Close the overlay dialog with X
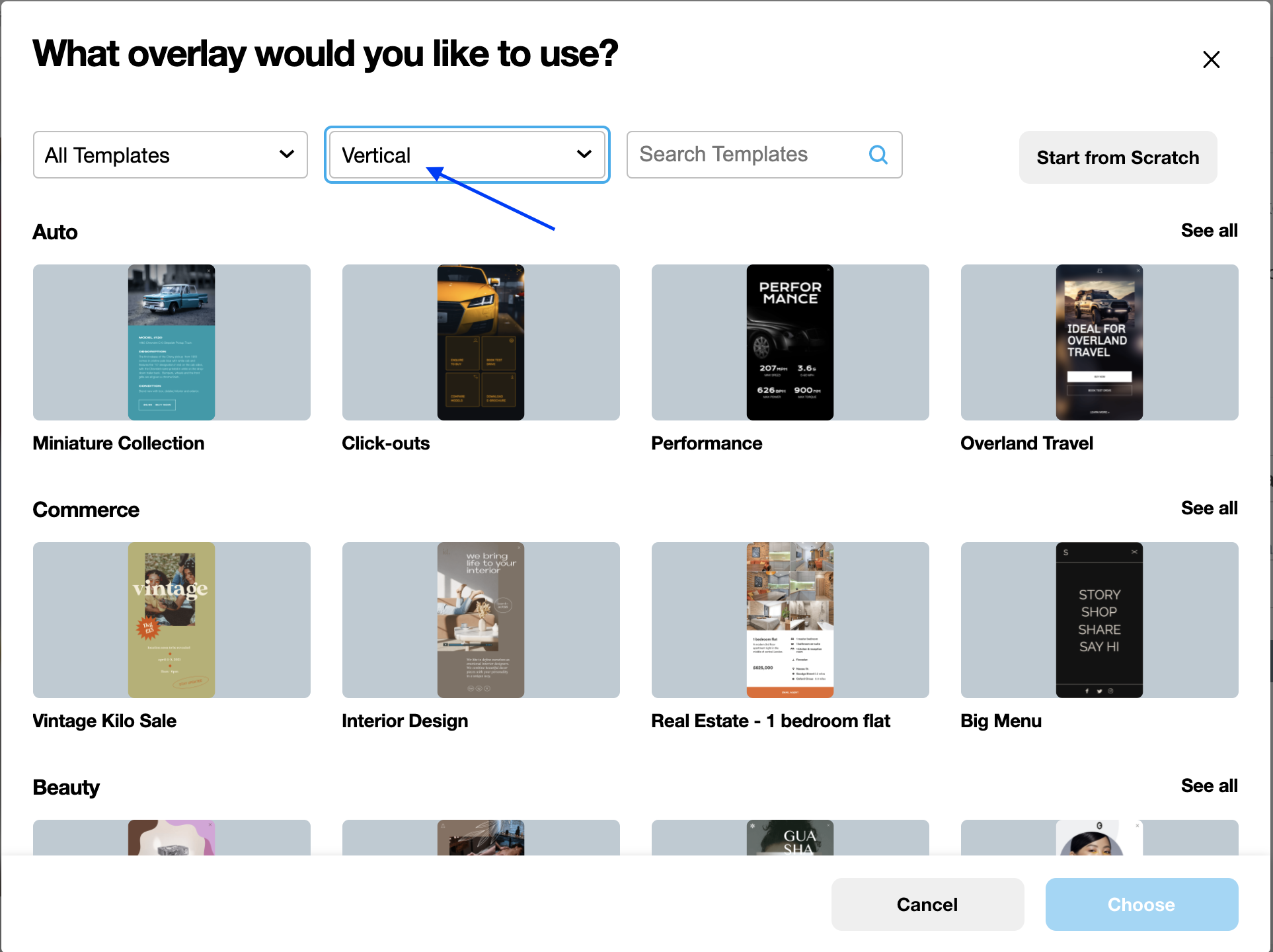 point(1211,59)
